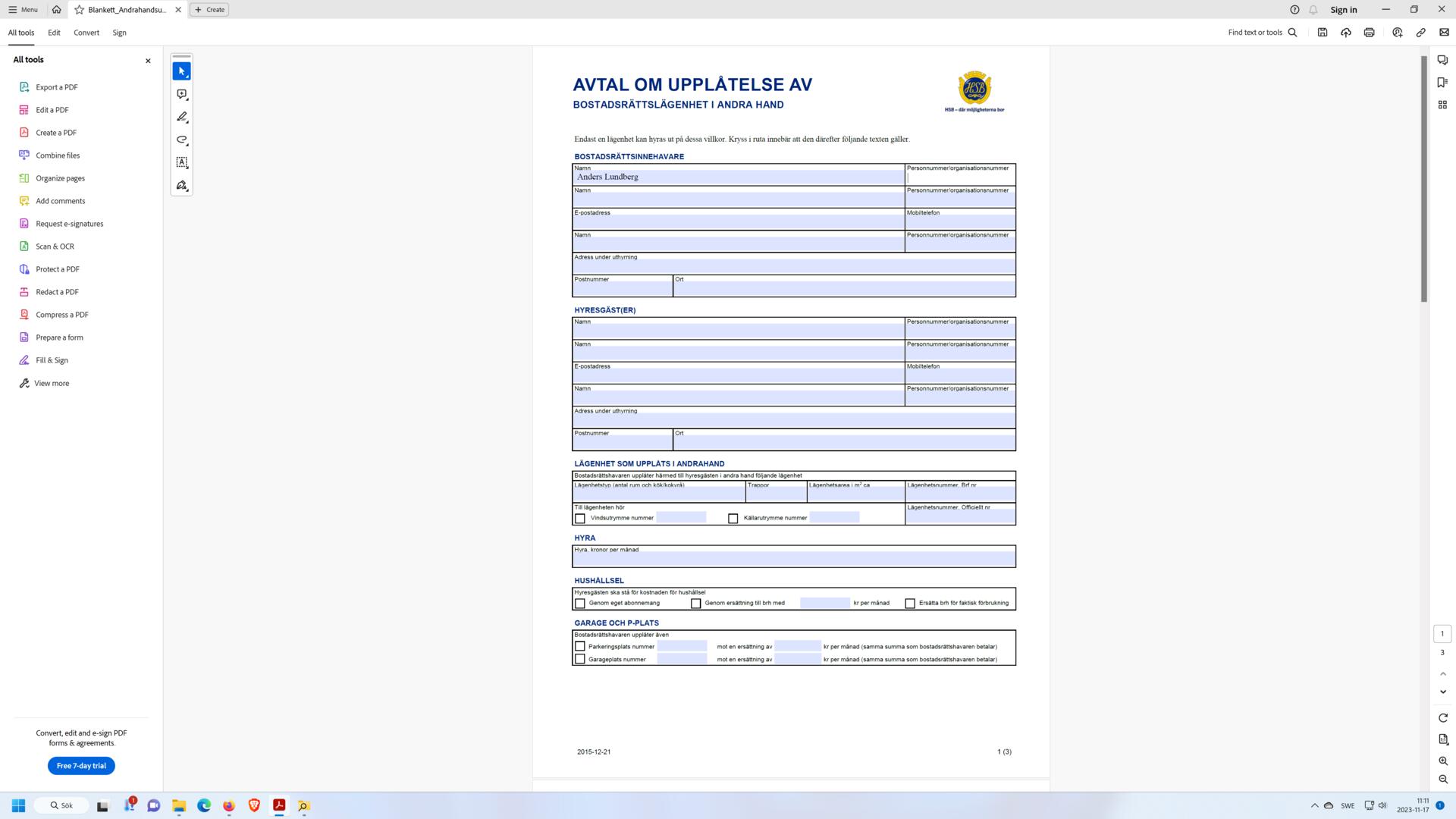
Task: Open the Comments panel on the right
Action: coord(1442,59)
